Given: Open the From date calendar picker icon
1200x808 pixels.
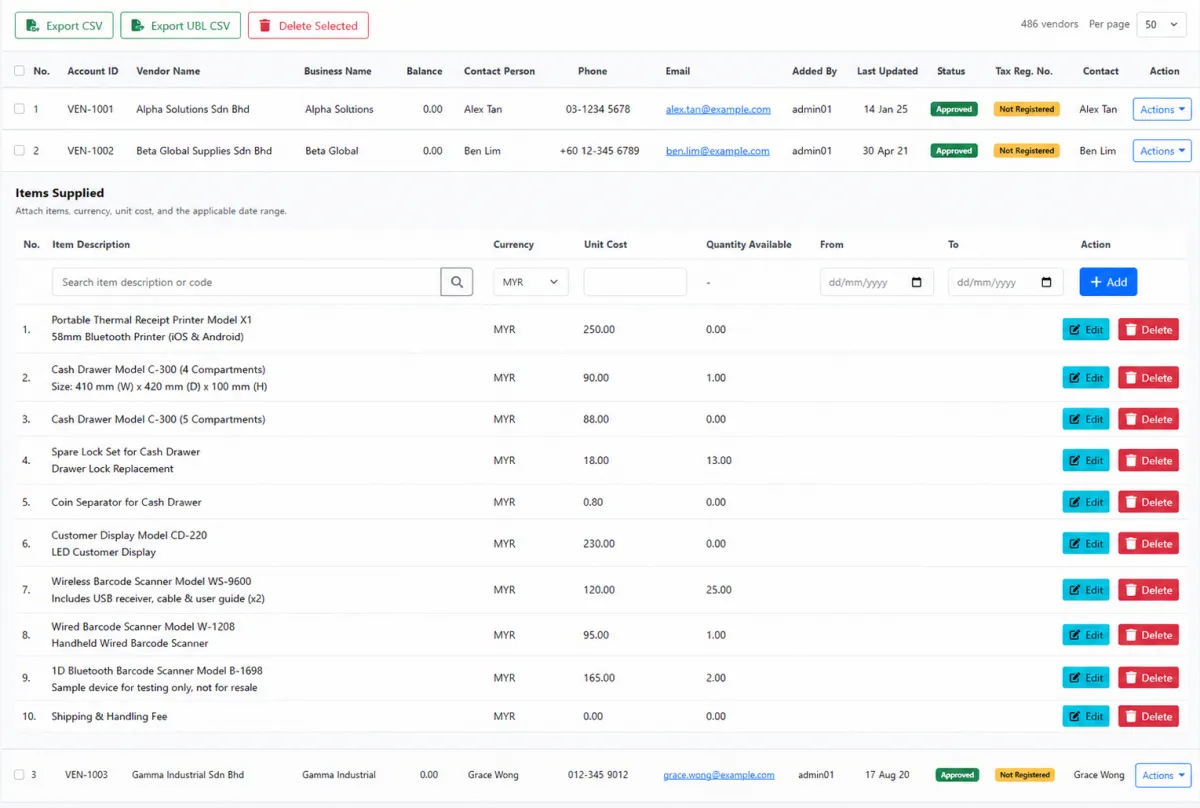Looking at the screenshot, I should 917,283.
